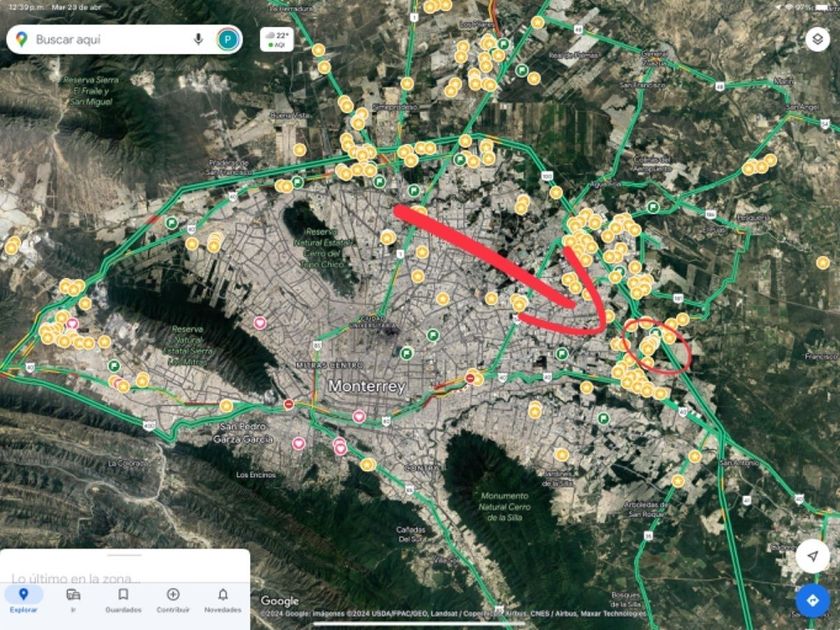Image resolution: width=840 pixels, height=630 pixels.
Task: Tap the panel's top drag handle
Action: pos(124,555)
